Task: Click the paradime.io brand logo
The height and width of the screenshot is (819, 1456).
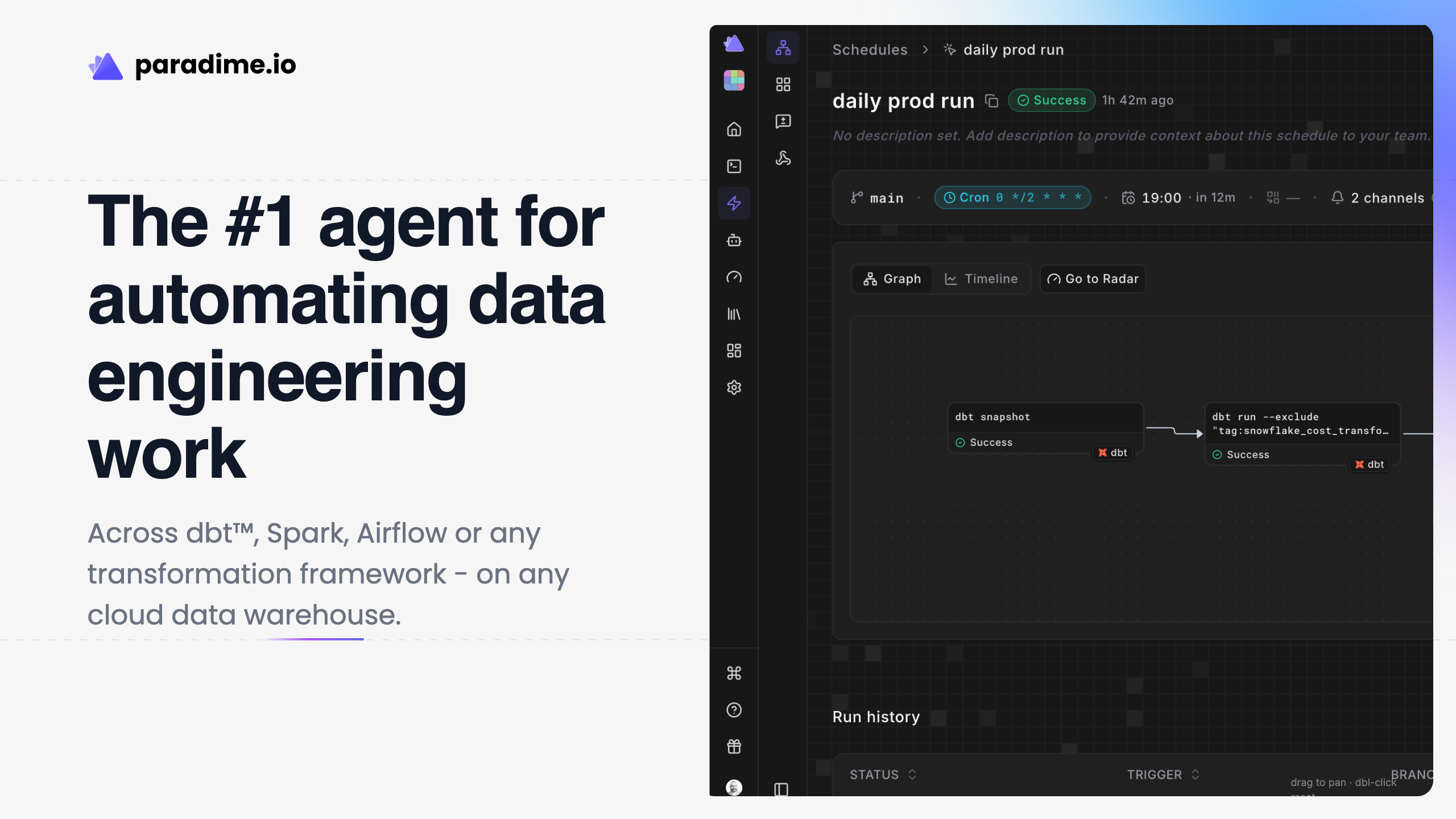Action: (x=192, y=66)
